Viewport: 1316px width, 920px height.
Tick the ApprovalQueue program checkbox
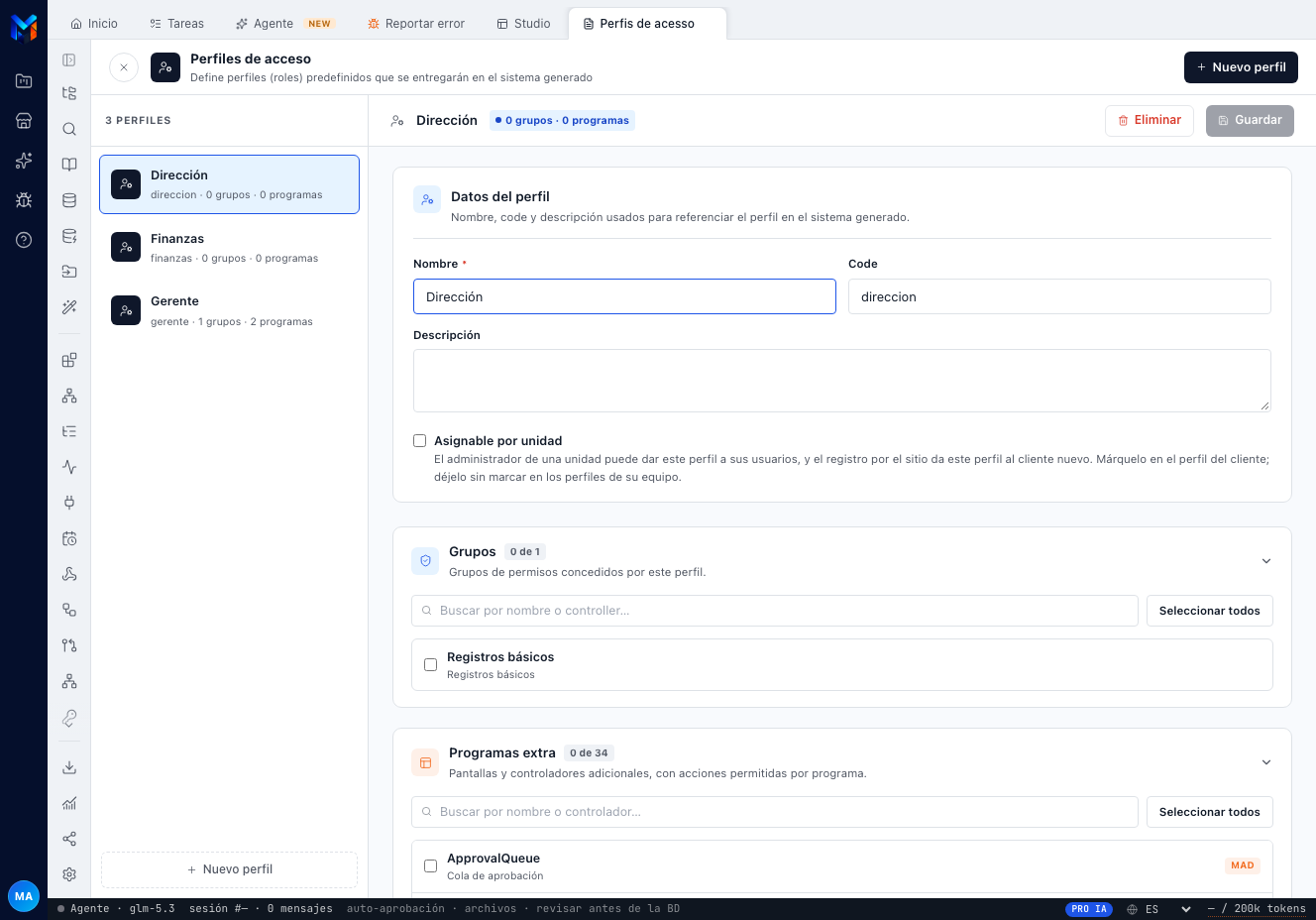coord(431,866)
